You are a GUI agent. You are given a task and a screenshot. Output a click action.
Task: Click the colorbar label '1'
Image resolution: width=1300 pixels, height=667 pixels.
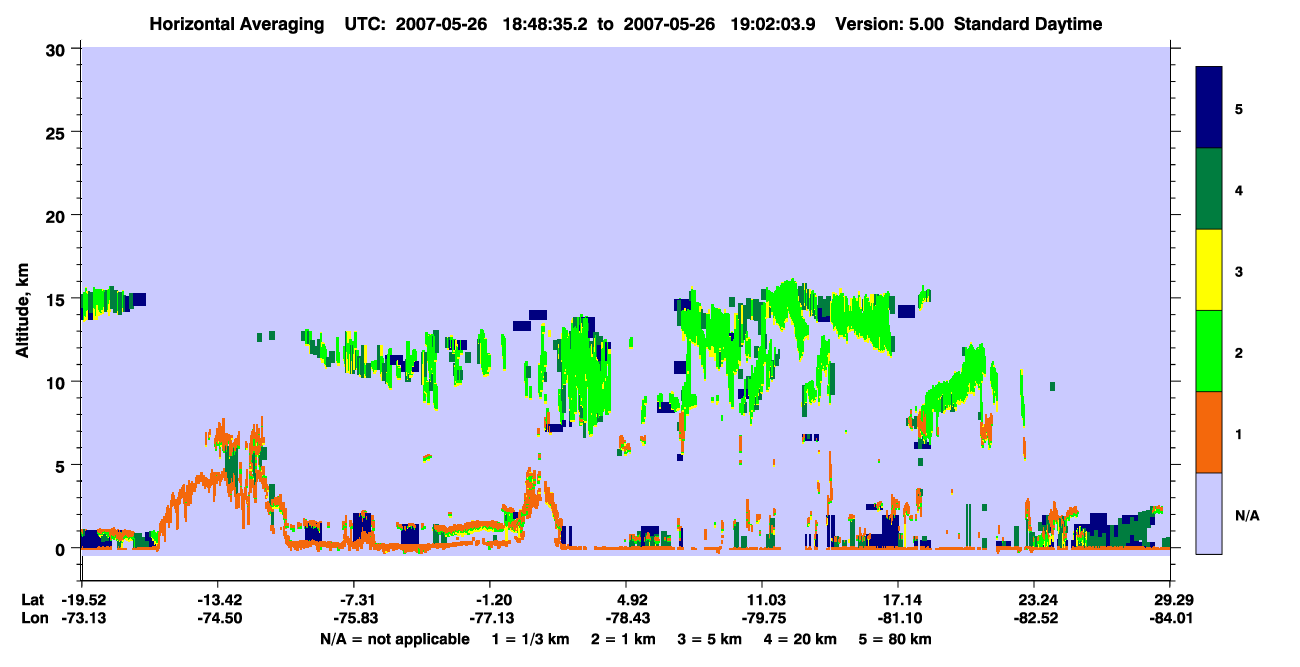1239,432
